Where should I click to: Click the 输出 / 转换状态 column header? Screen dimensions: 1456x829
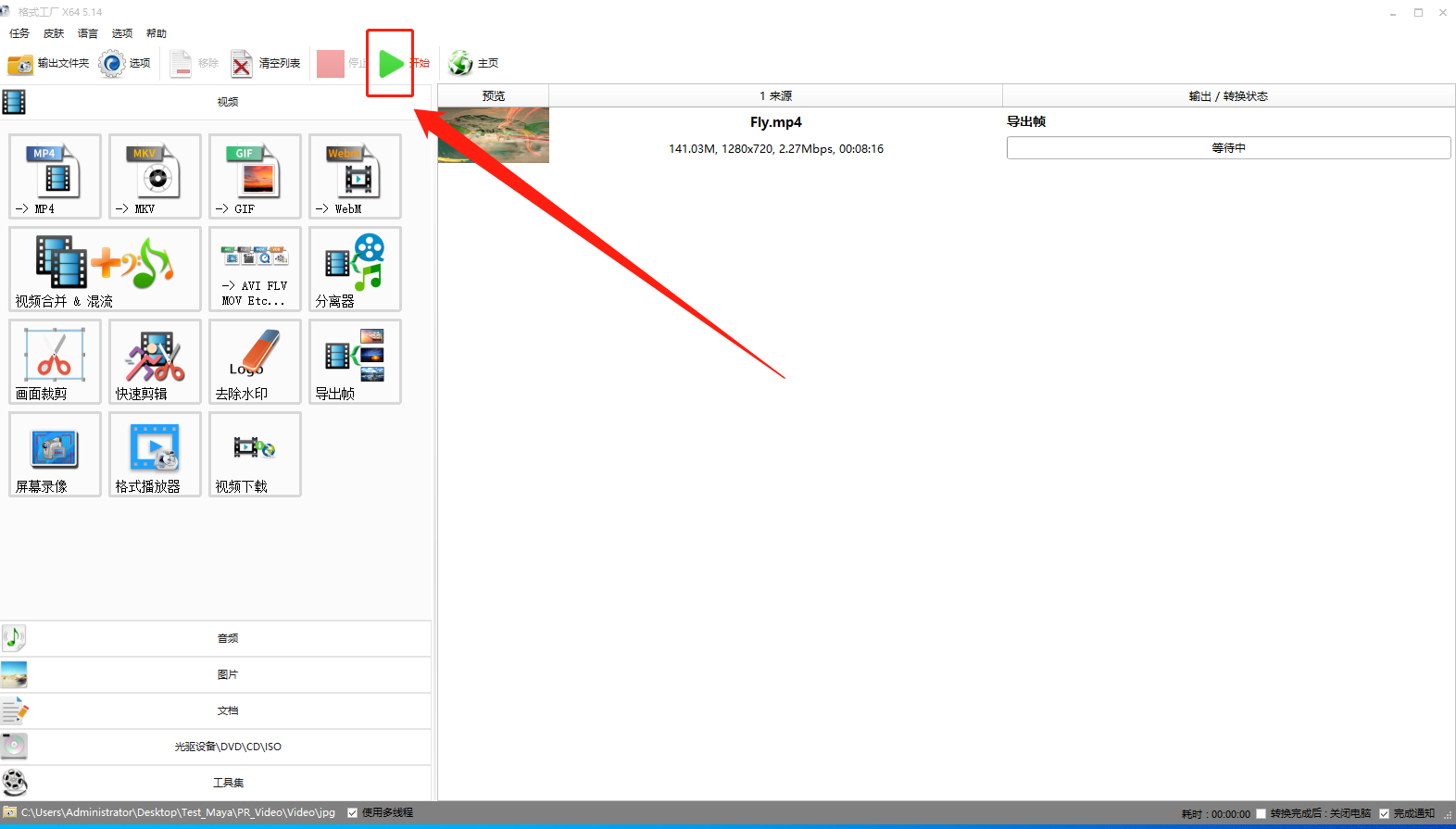point(1228,96)
